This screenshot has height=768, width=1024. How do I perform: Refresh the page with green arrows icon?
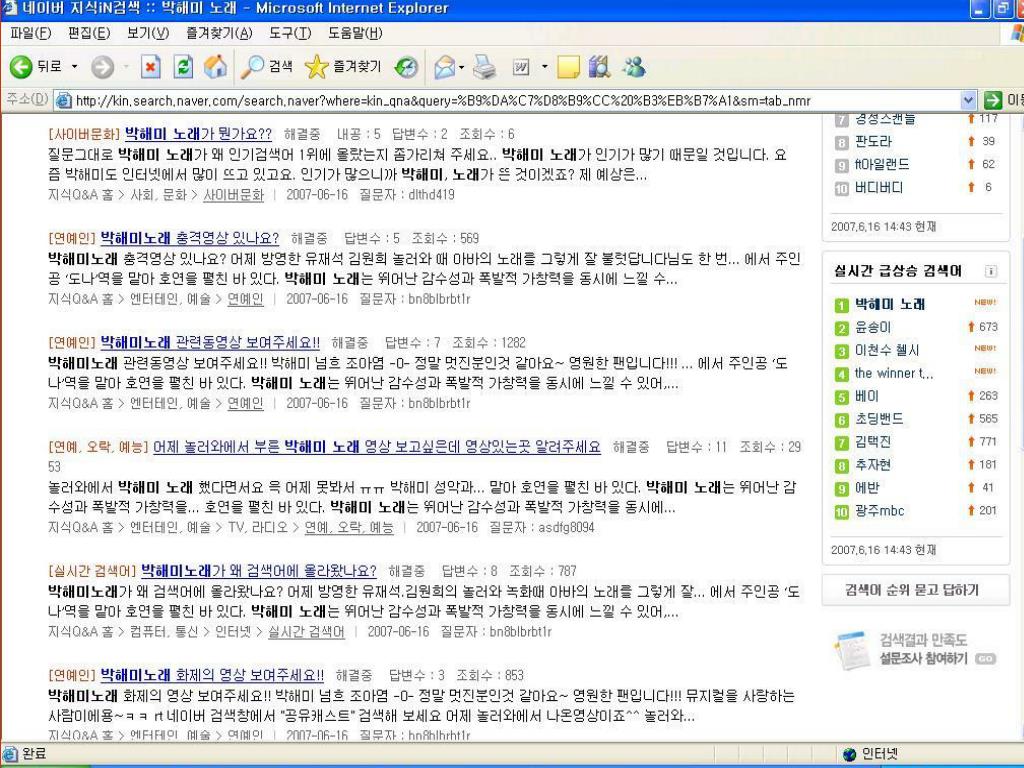[184, 67]
